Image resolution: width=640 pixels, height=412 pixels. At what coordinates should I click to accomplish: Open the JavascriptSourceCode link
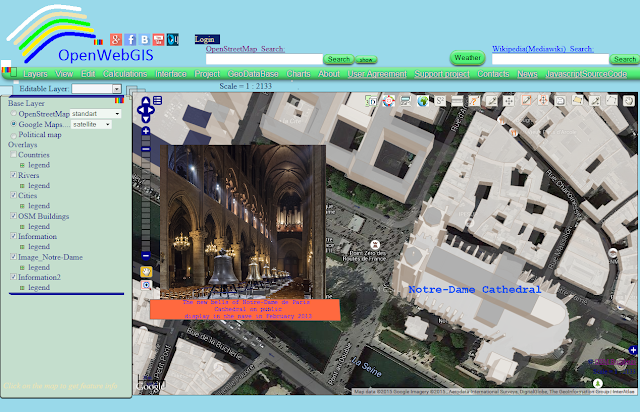point(586,74)
